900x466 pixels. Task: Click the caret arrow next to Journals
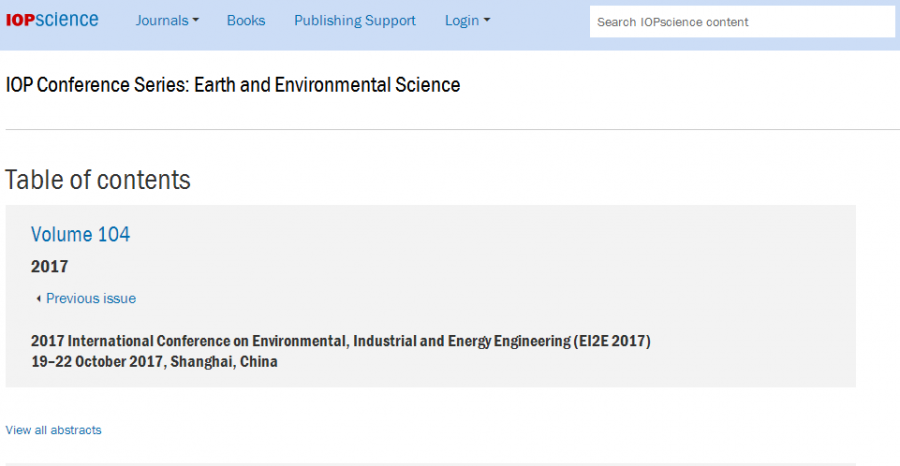point(196,21)
